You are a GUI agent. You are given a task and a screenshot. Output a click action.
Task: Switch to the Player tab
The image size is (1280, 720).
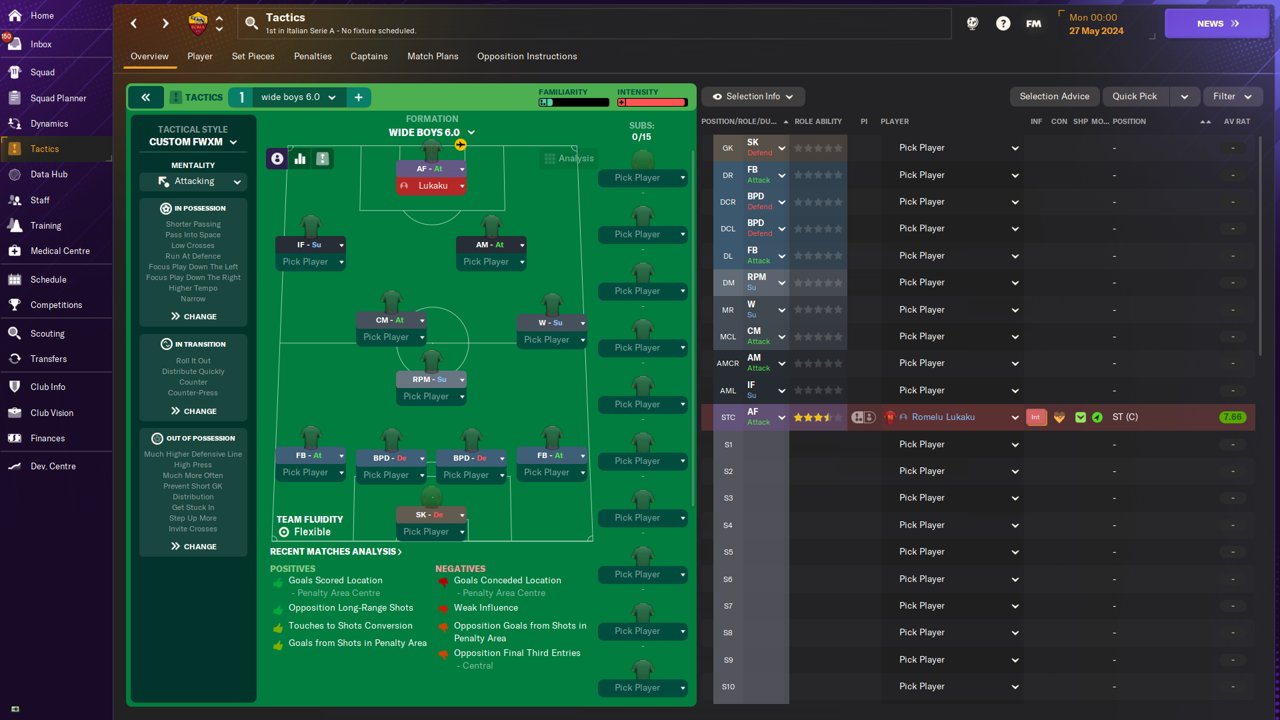200,56
